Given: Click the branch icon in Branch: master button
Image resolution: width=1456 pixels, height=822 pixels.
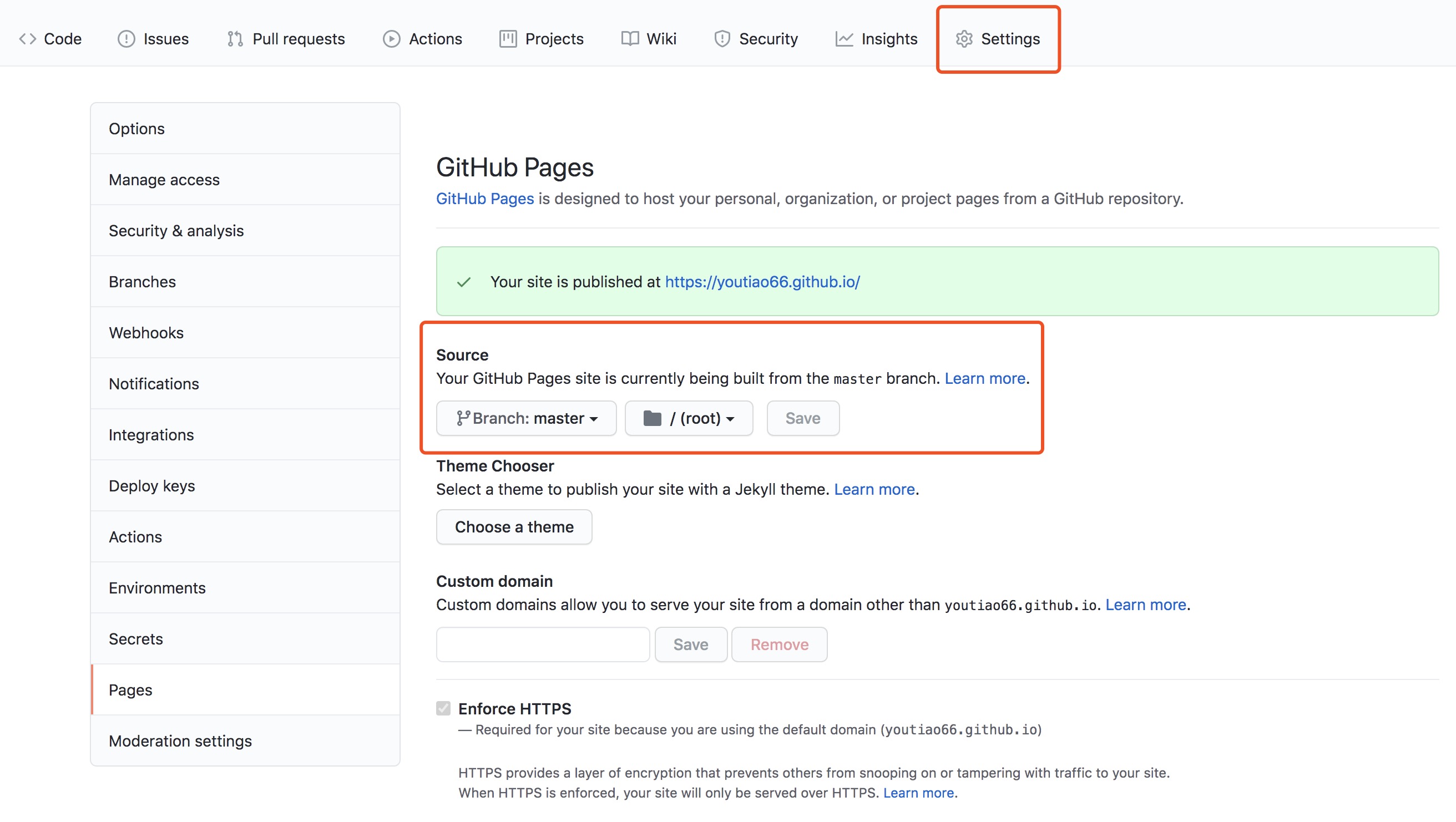Looking at the screenshot, I should click(x=463, y=419).
